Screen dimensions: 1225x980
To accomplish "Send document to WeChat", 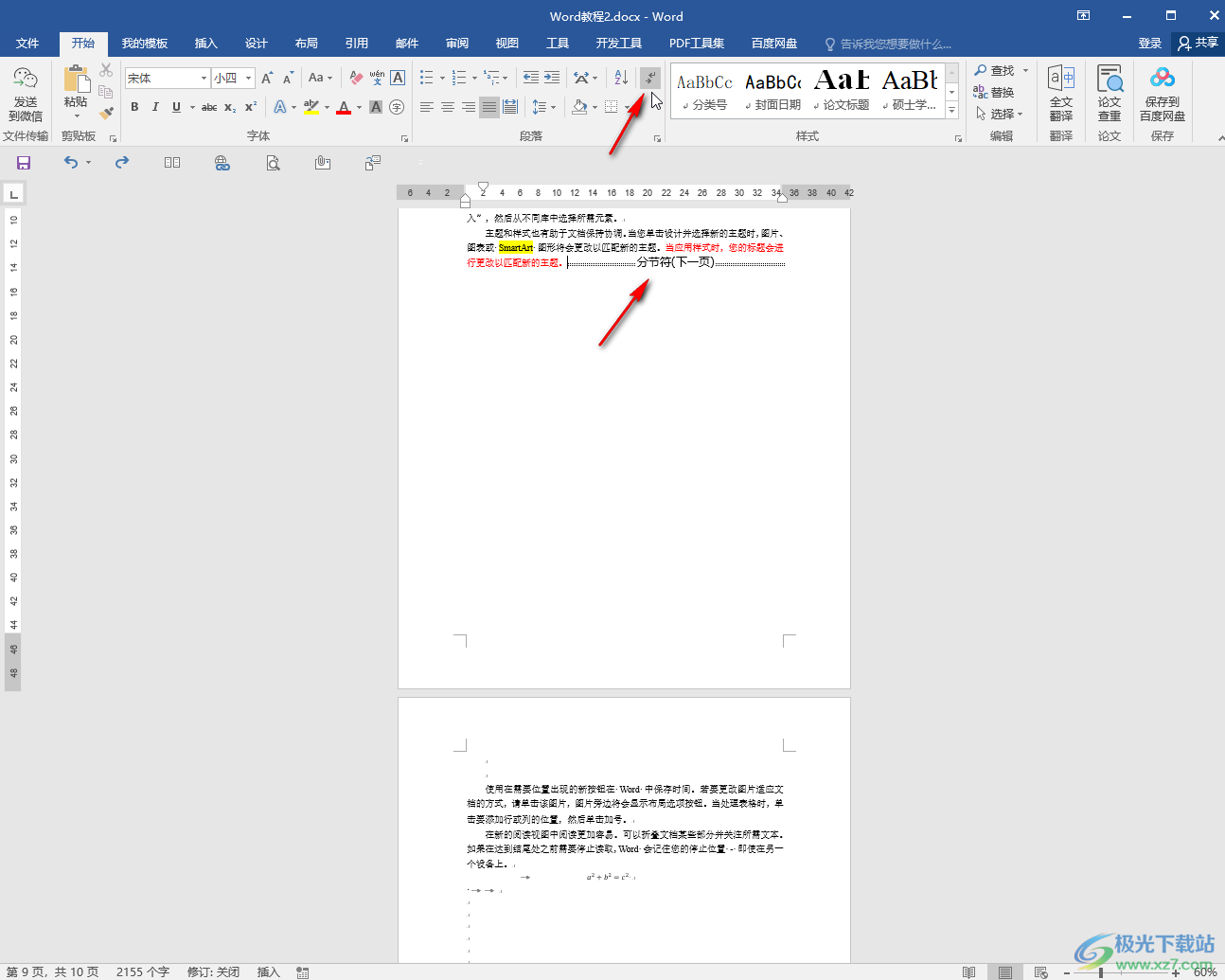I will point(26,94).
